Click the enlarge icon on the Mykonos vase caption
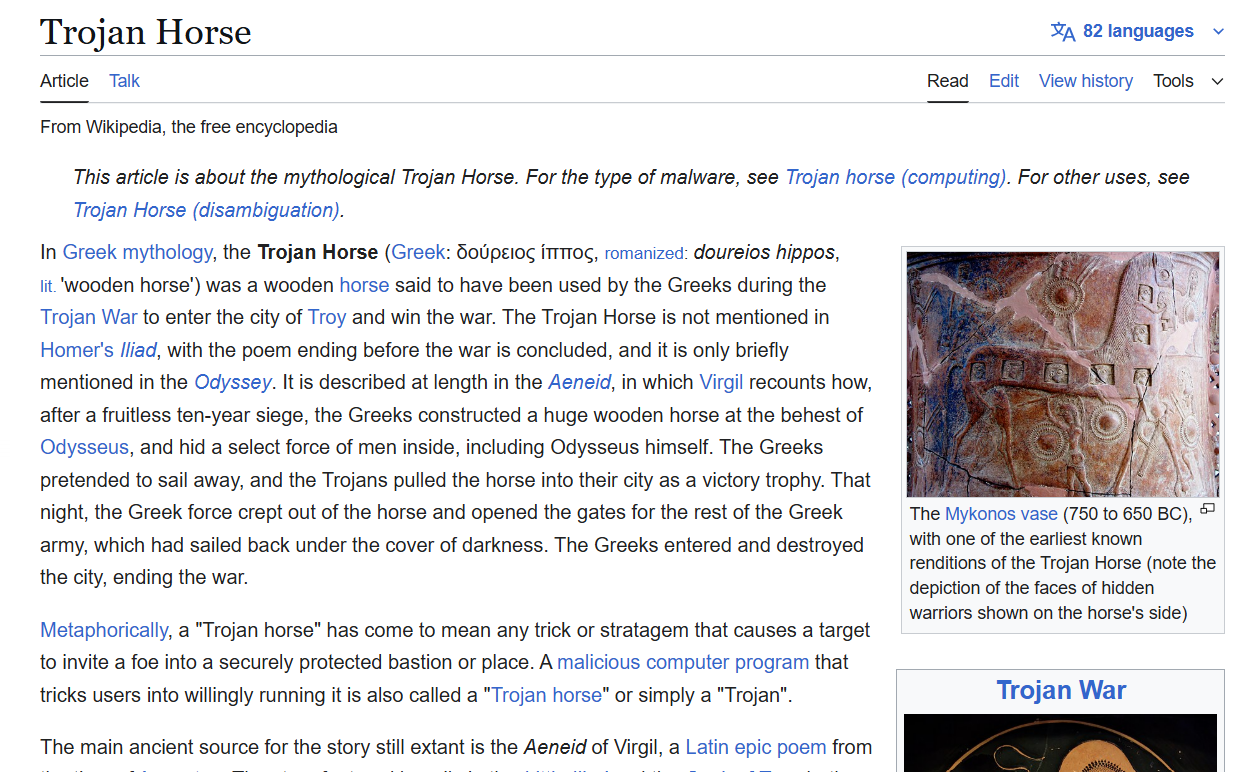The width and height of the screenshot is (1246, 772). pyautogui.click(x=1207, y=509)
